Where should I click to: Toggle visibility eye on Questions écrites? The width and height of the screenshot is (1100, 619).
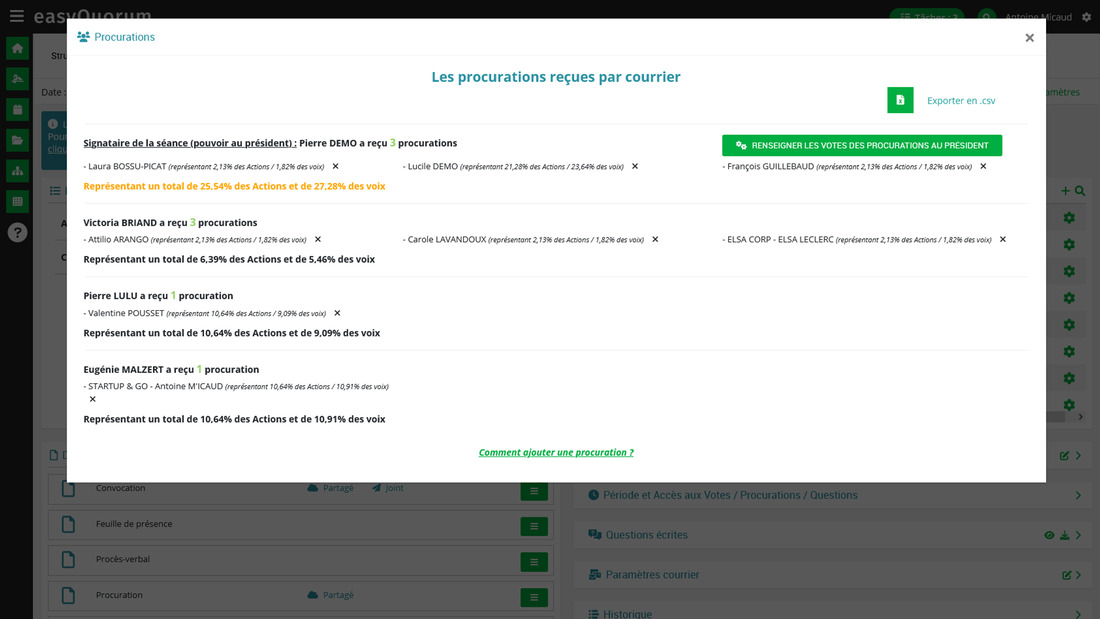(x=1049, y=536)
